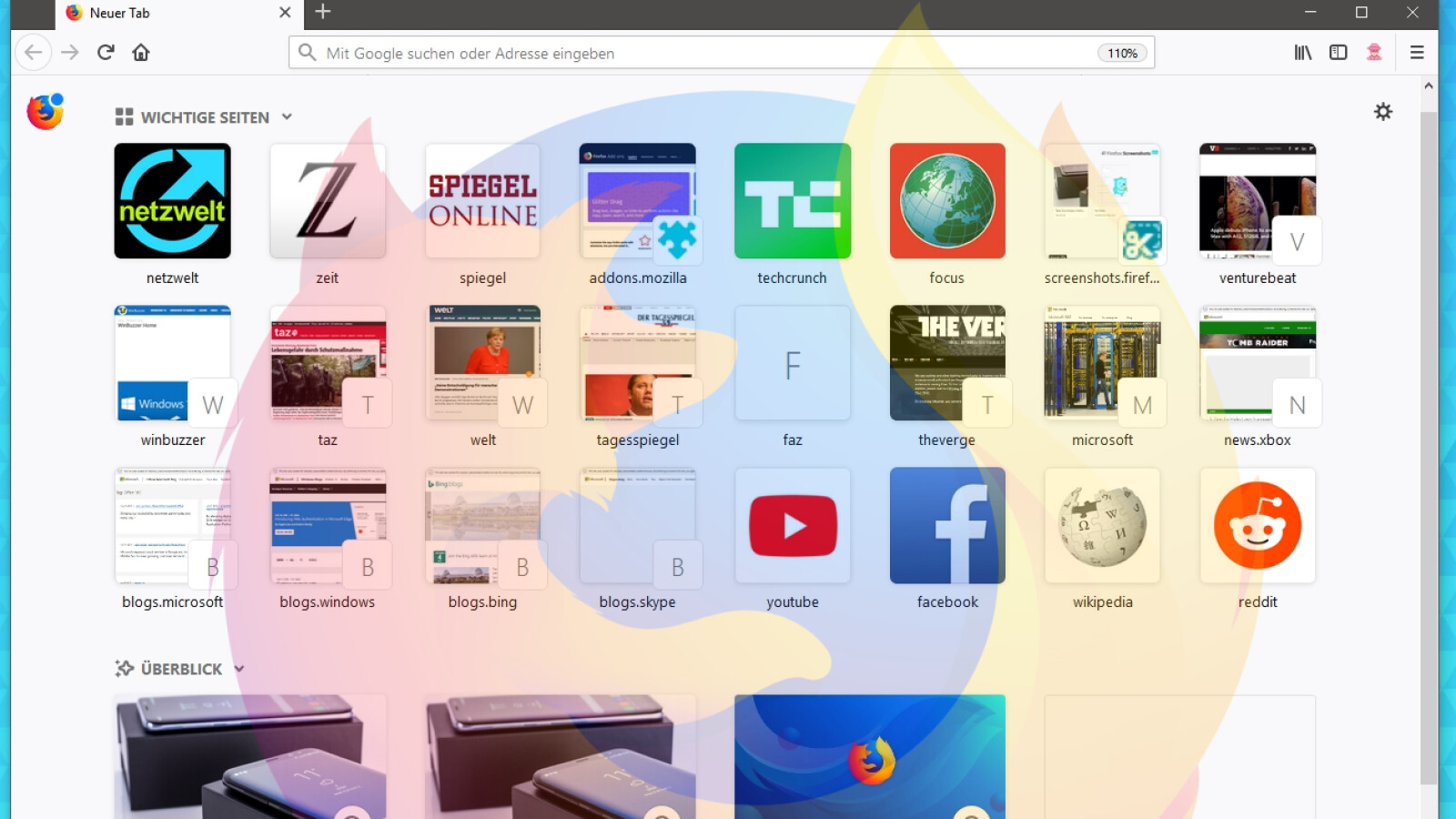Open the blogs.microsoft tile

pyautogui.click(x=172, y=525)
